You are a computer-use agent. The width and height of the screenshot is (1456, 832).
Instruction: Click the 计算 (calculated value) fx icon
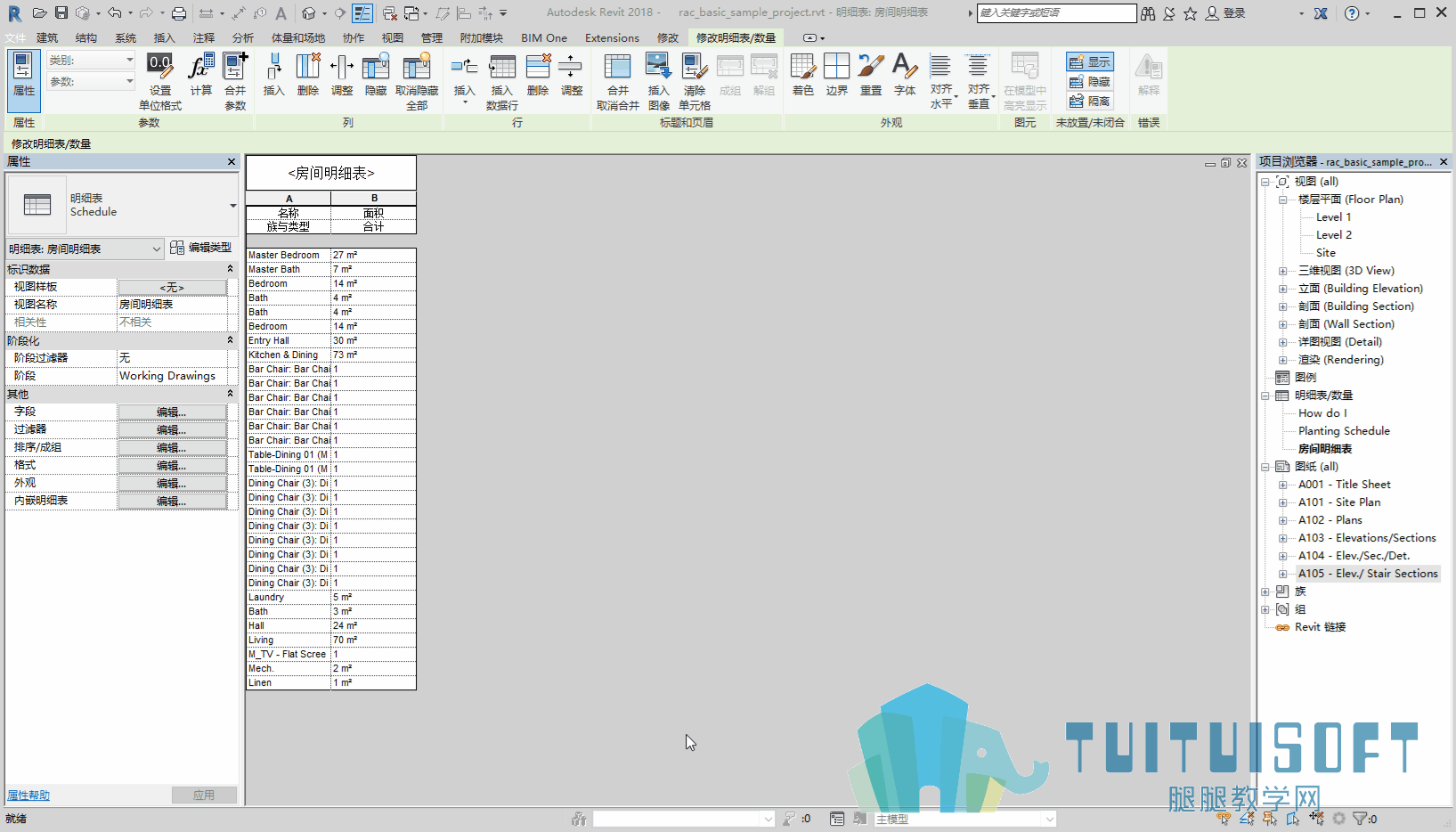point(200,67)
